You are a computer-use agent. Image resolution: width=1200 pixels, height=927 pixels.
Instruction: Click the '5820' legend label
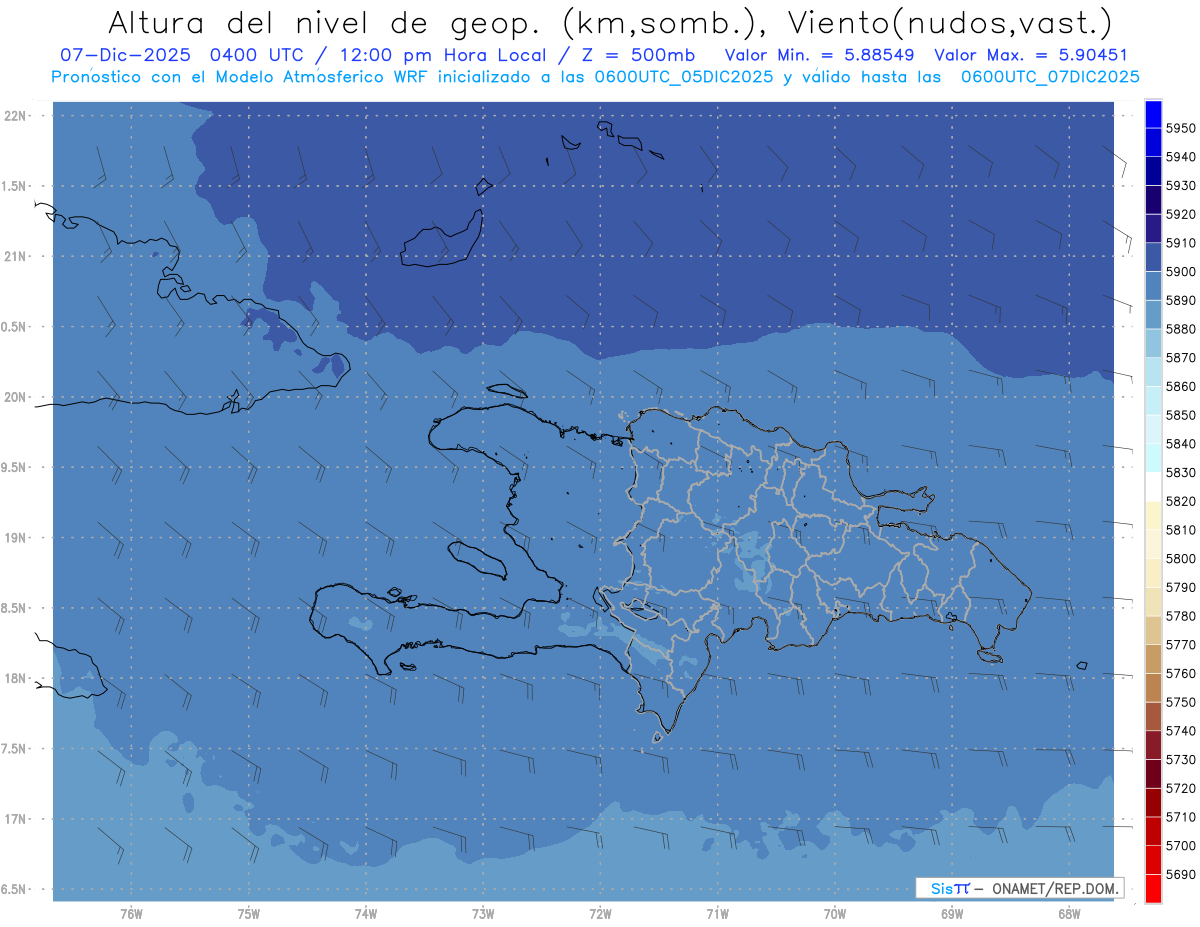[x=1180, y=501]
